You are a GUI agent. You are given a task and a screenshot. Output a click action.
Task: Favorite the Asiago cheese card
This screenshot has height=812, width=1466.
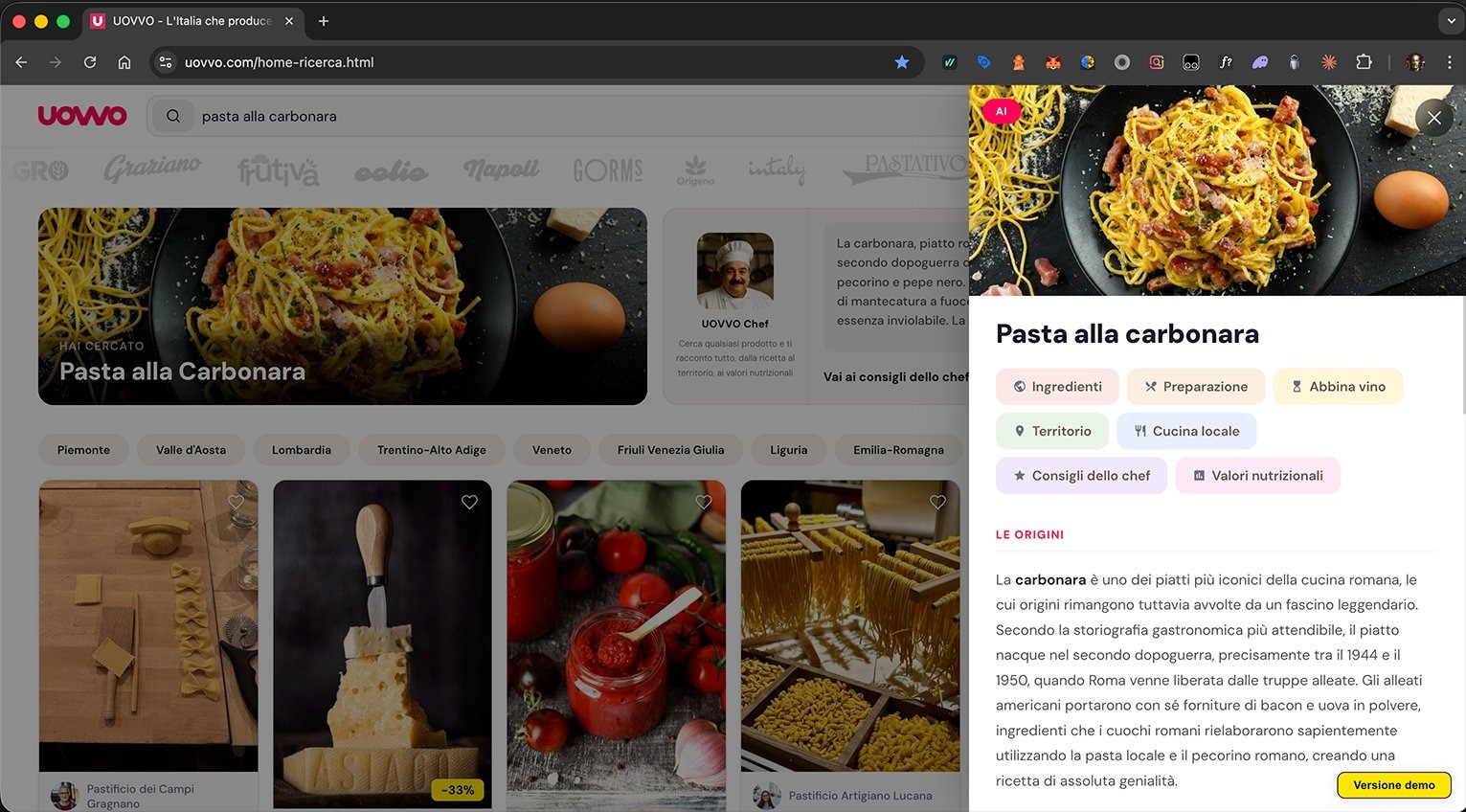point(469,502)
